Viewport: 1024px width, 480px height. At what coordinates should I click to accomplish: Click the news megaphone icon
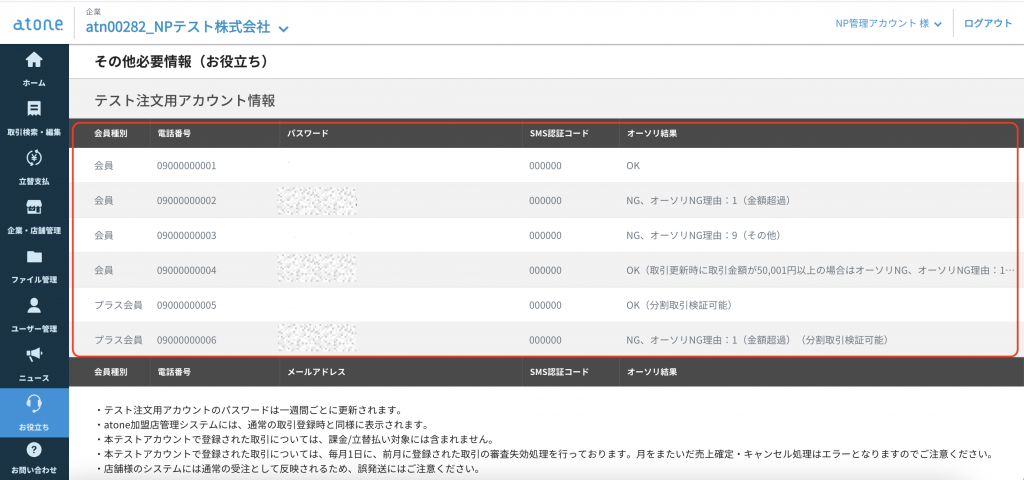coord(34,355)
